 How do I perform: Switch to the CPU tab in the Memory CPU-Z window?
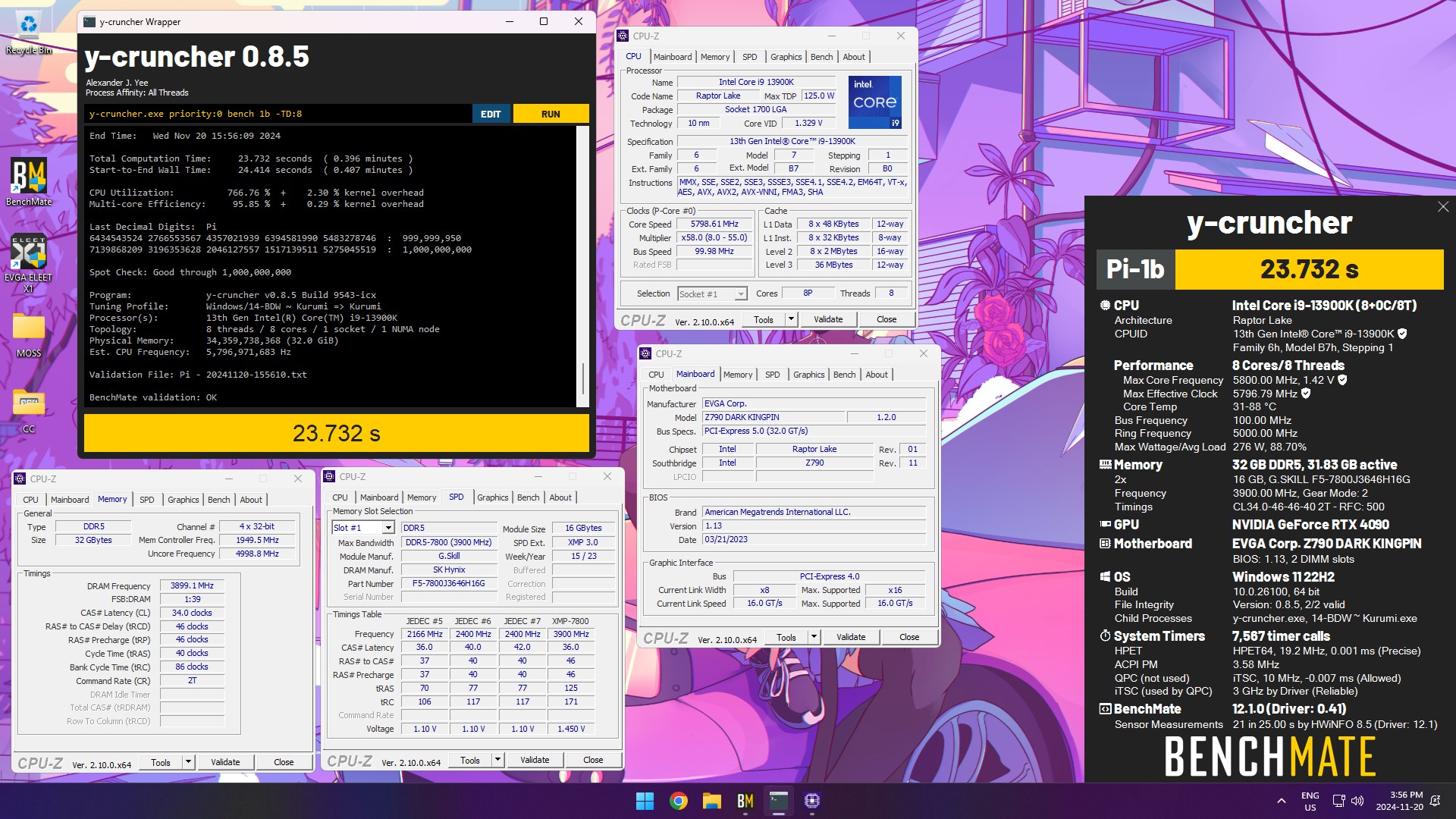30,500
